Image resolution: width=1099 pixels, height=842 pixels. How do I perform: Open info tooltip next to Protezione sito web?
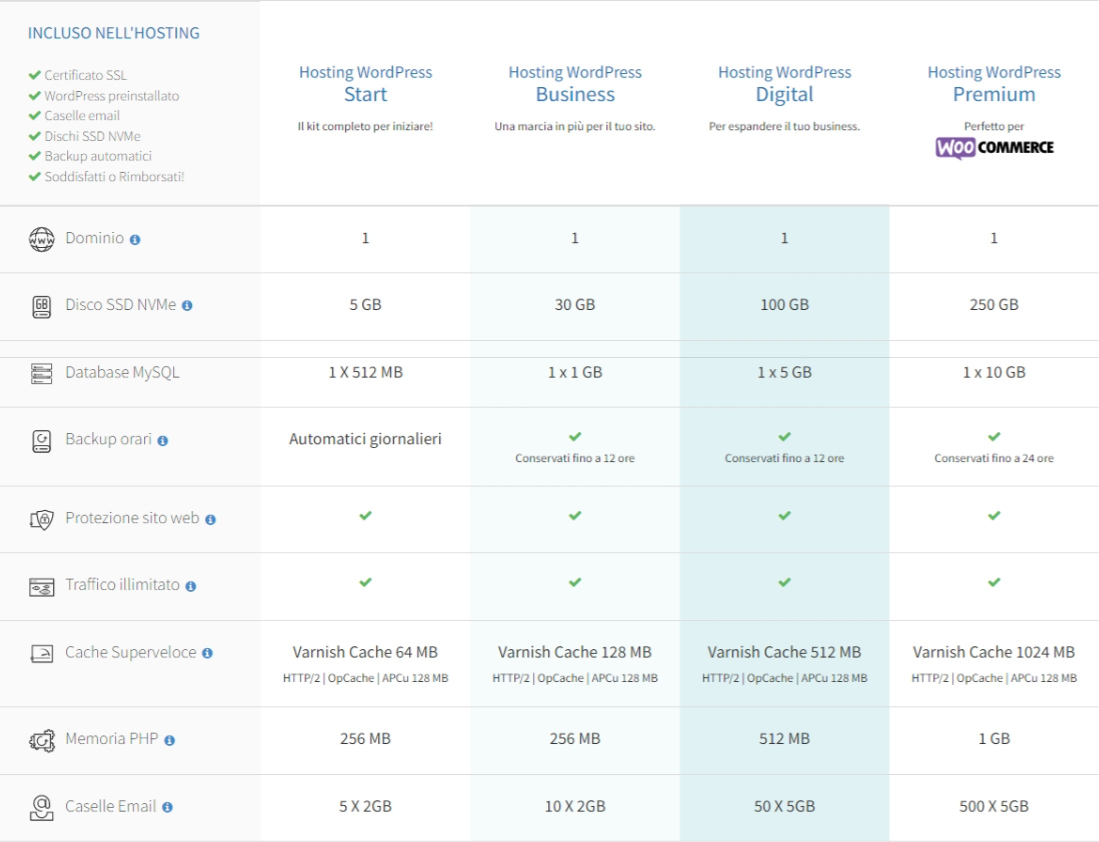[210, 520]
